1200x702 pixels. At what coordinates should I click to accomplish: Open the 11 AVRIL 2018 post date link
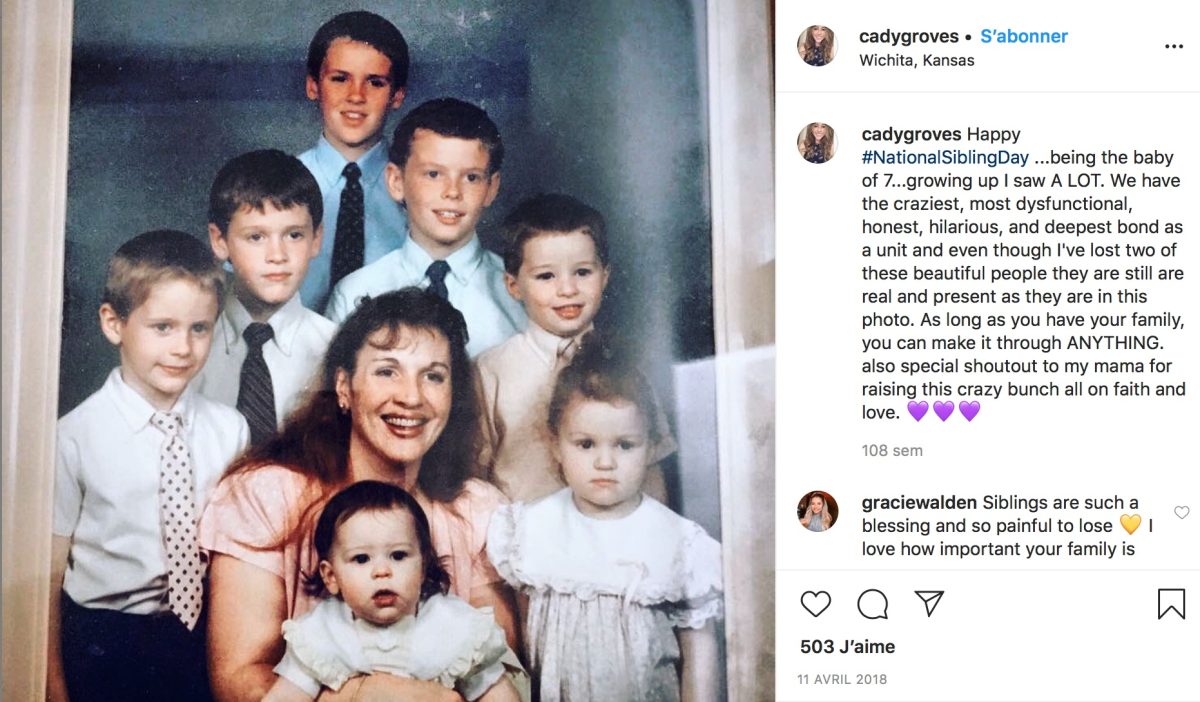pyautogui.click(x=842, y=680)
